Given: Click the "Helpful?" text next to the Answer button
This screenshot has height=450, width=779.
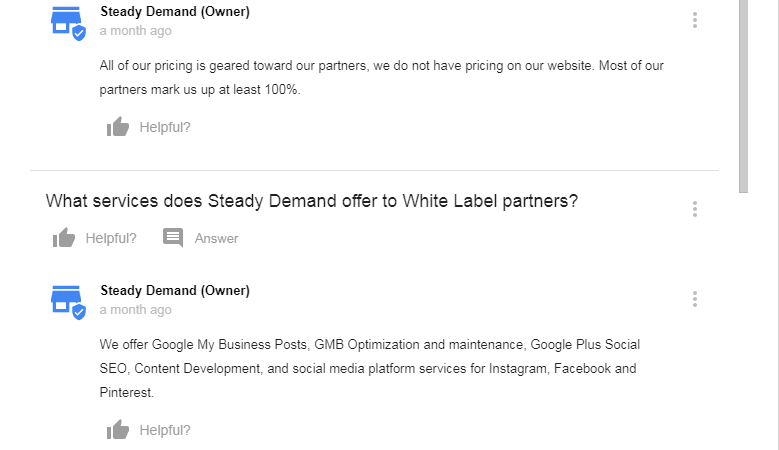Looking at the screenshot, I should point(111,238).
